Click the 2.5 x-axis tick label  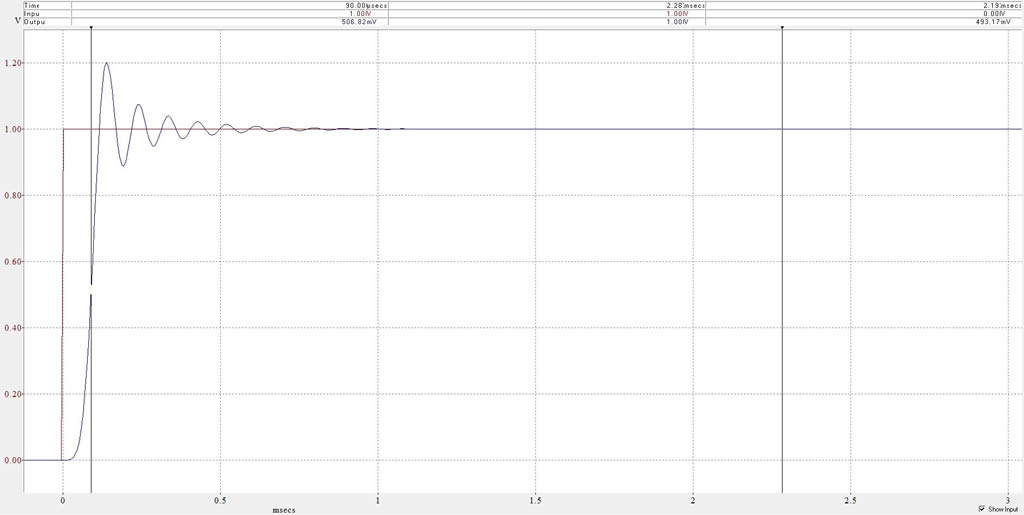[x=850, y=499]
